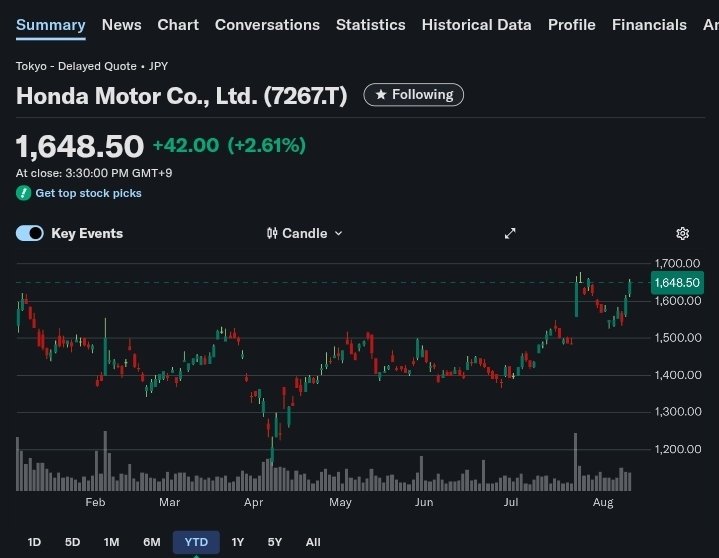Viewport: 719px width, 558px height.
Task: Click the 1,400.00 axis label
Action: [x=678, y=375]
